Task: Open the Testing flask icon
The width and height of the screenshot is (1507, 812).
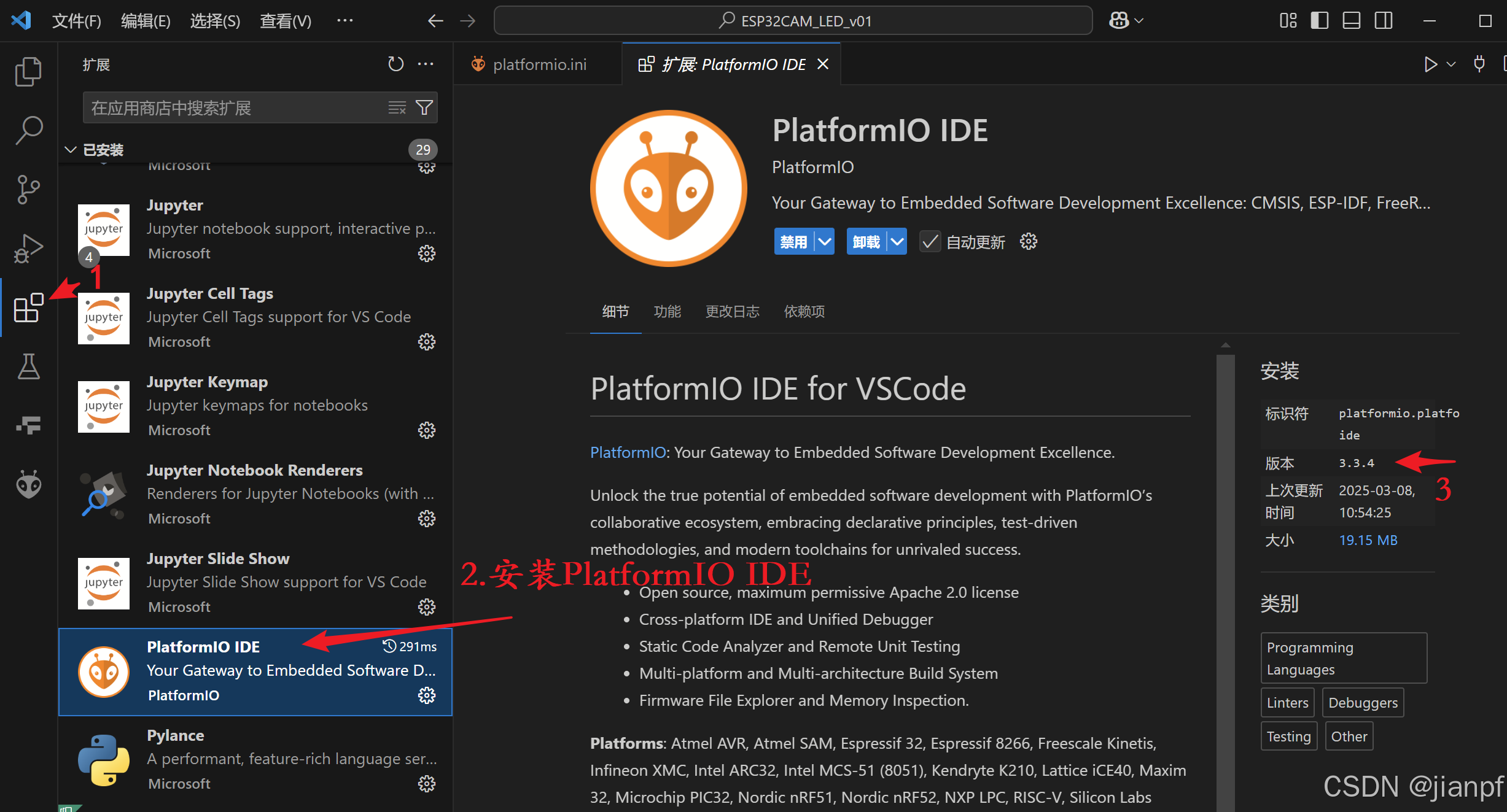Action: (x=28, y=366)
